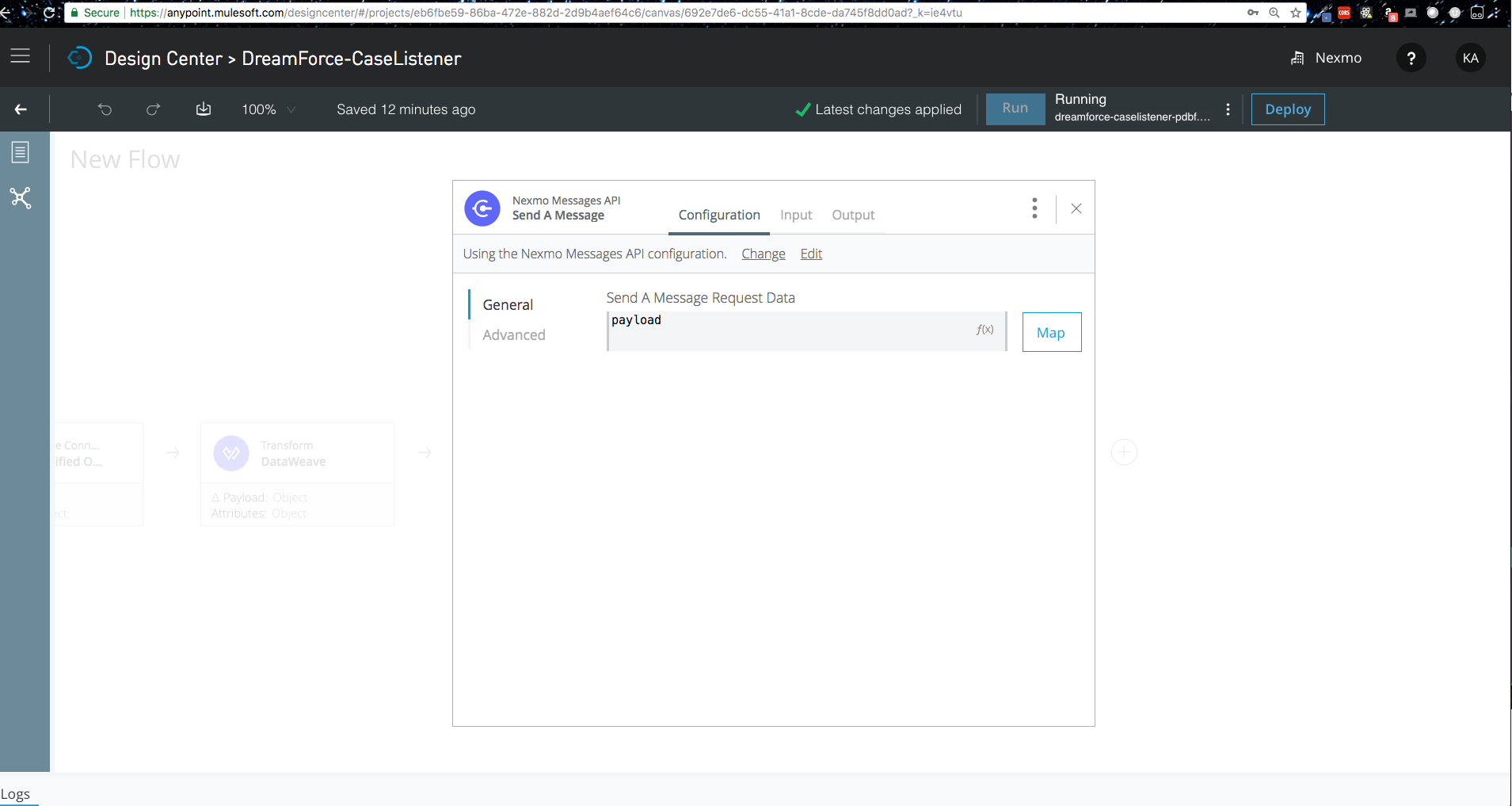Open the Logs panel tab
The height and width of the screenshot is (806, 1512).
point(15,794)
